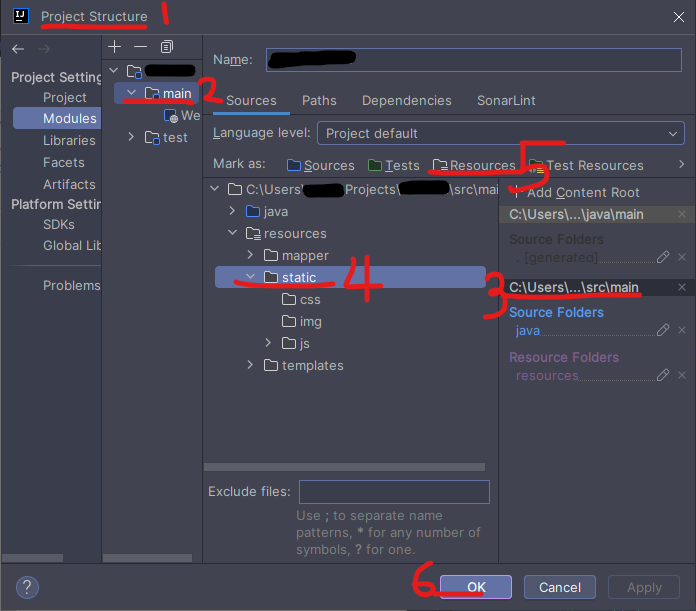696x611 pixels.
Task: Click the remove module minus icon
Action: 140,47
